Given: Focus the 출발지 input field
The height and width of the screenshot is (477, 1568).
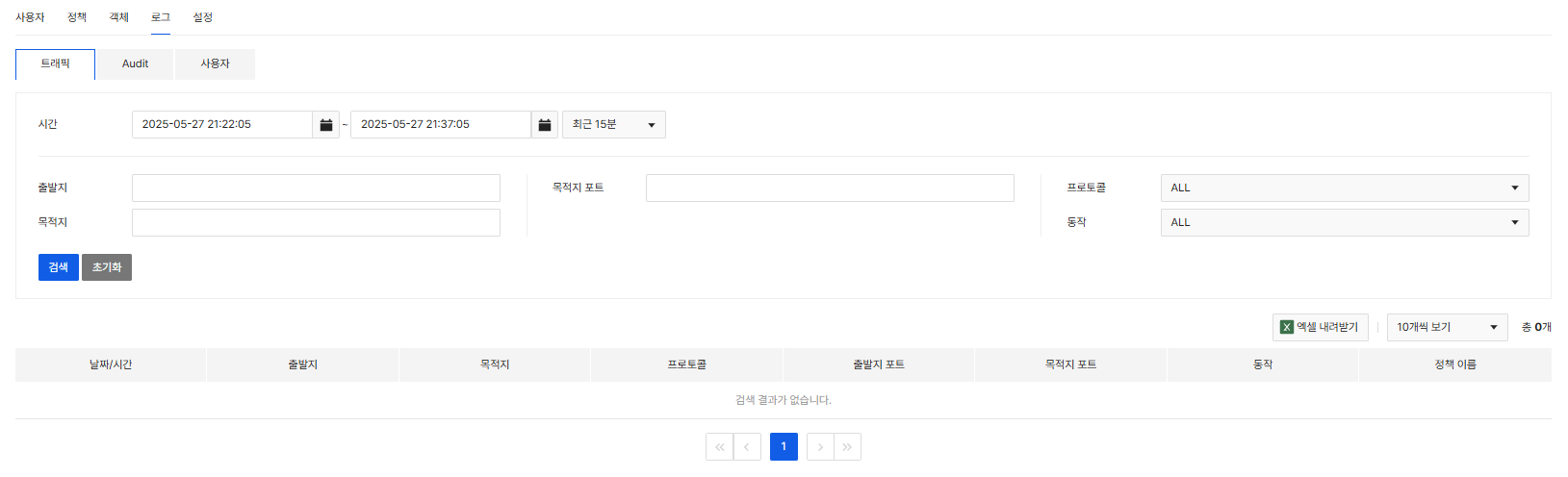Looking at the screenshot, I should coord(316,188).
